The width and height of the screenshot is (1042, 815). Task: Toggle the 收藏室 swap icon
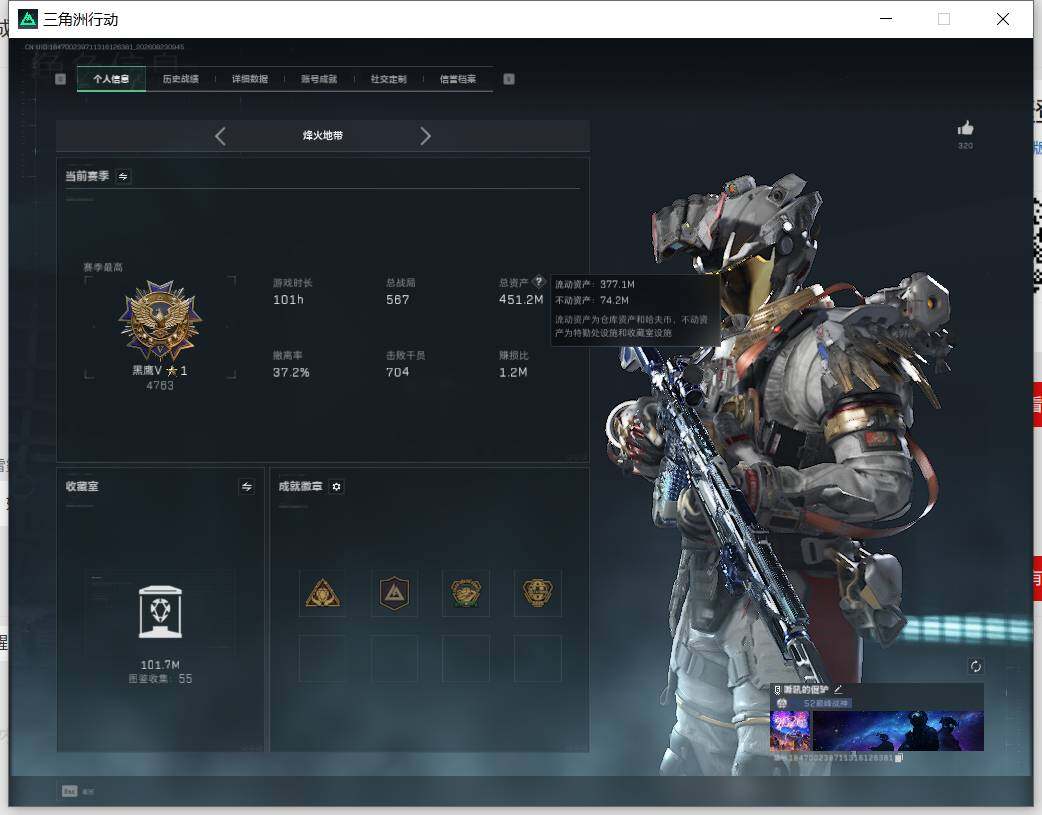(247, 487)
